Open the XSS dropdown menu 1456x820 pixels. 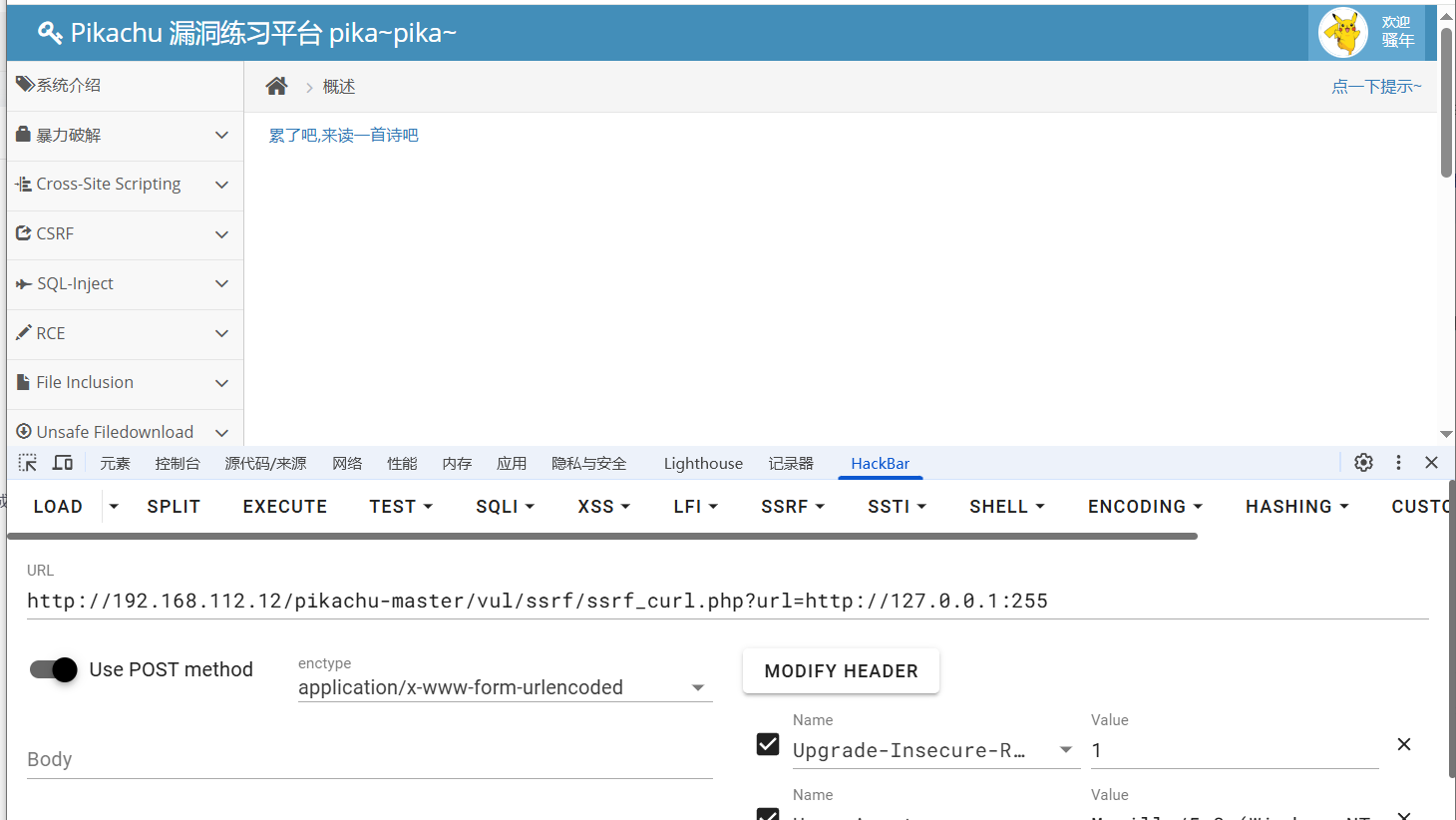[x=604, y=507]
